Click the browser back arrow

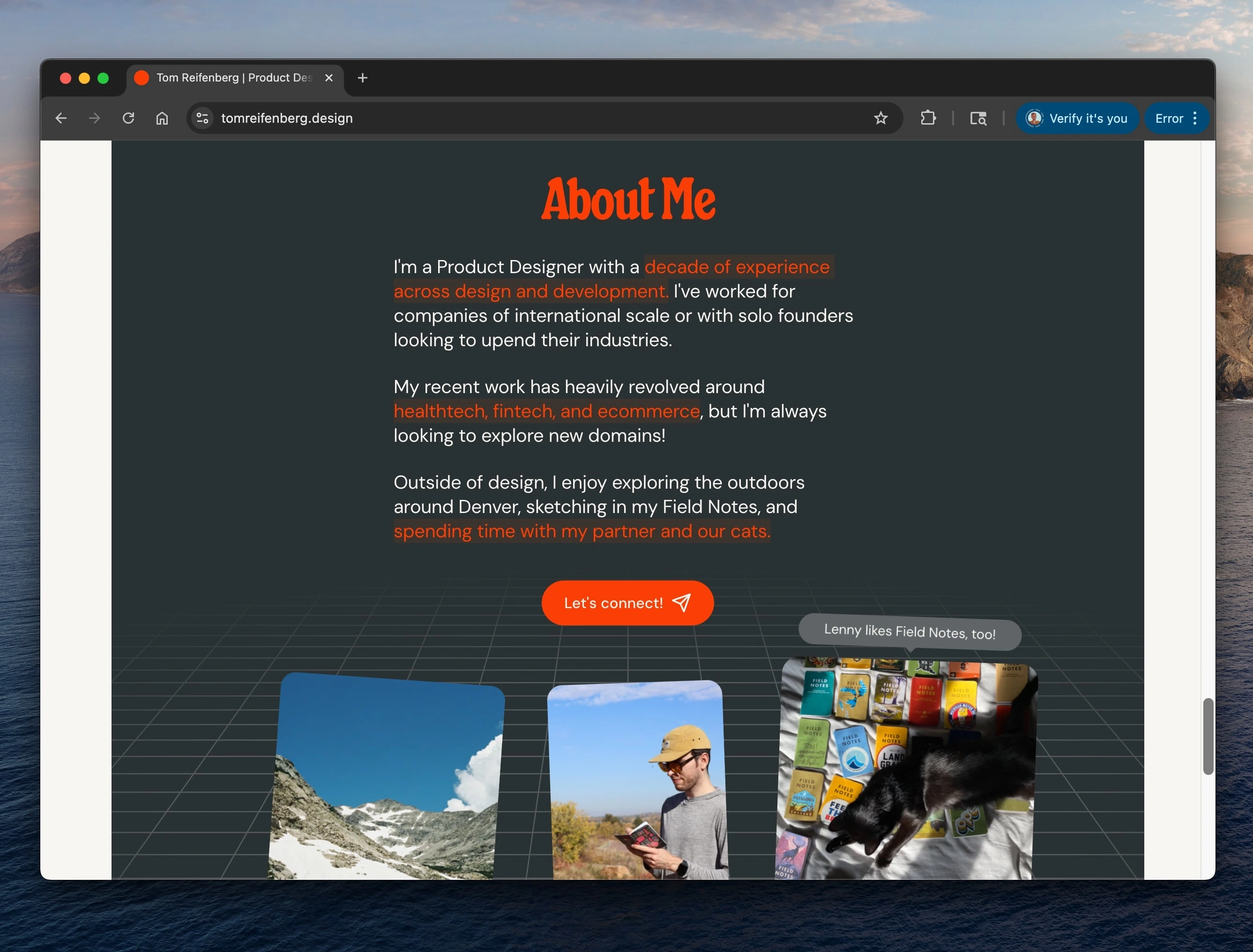(61, 118)
